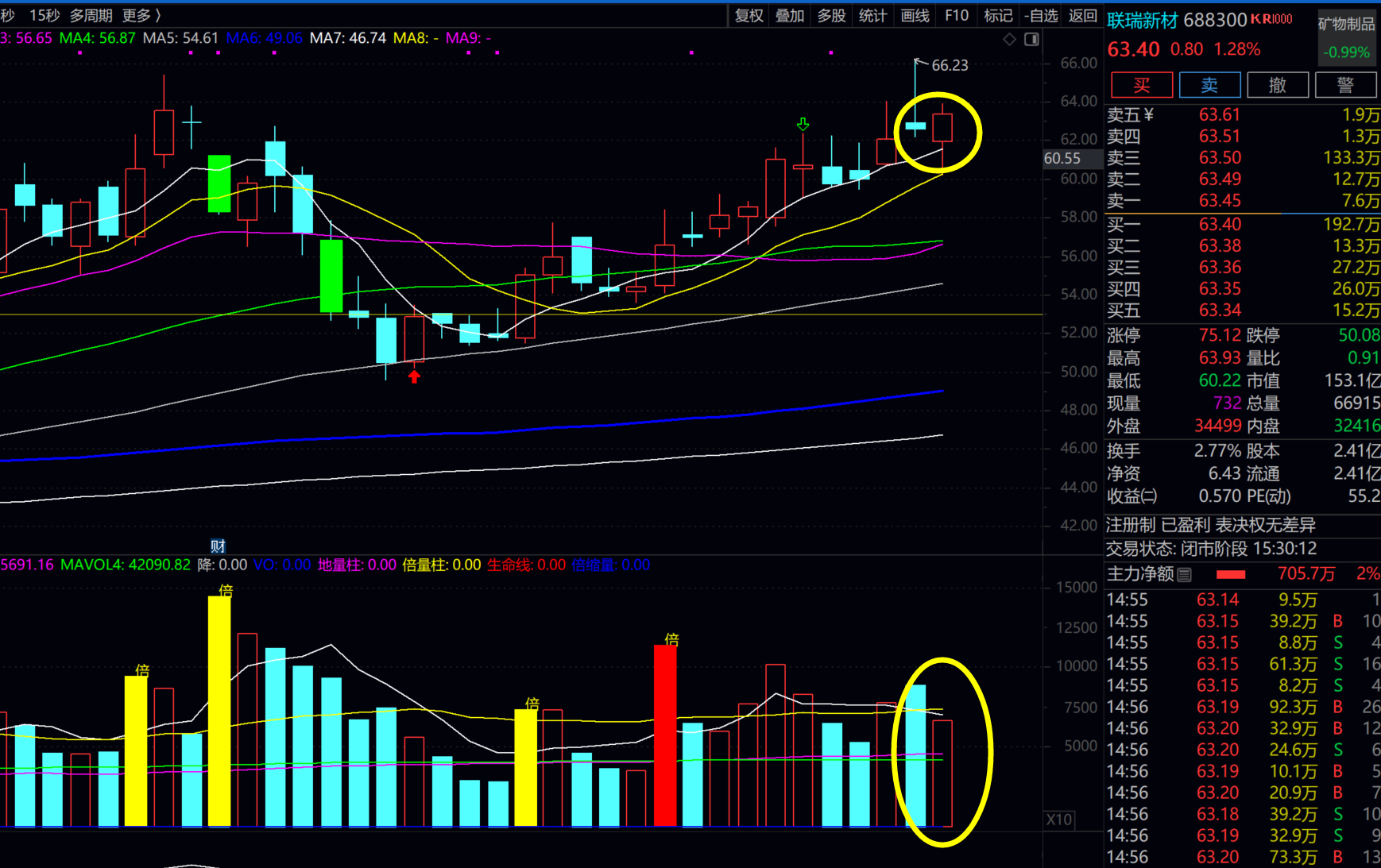This screenshot has height=868, width=1381.
Task: Click the 66.23 high price marker
Action: (949, 65)
